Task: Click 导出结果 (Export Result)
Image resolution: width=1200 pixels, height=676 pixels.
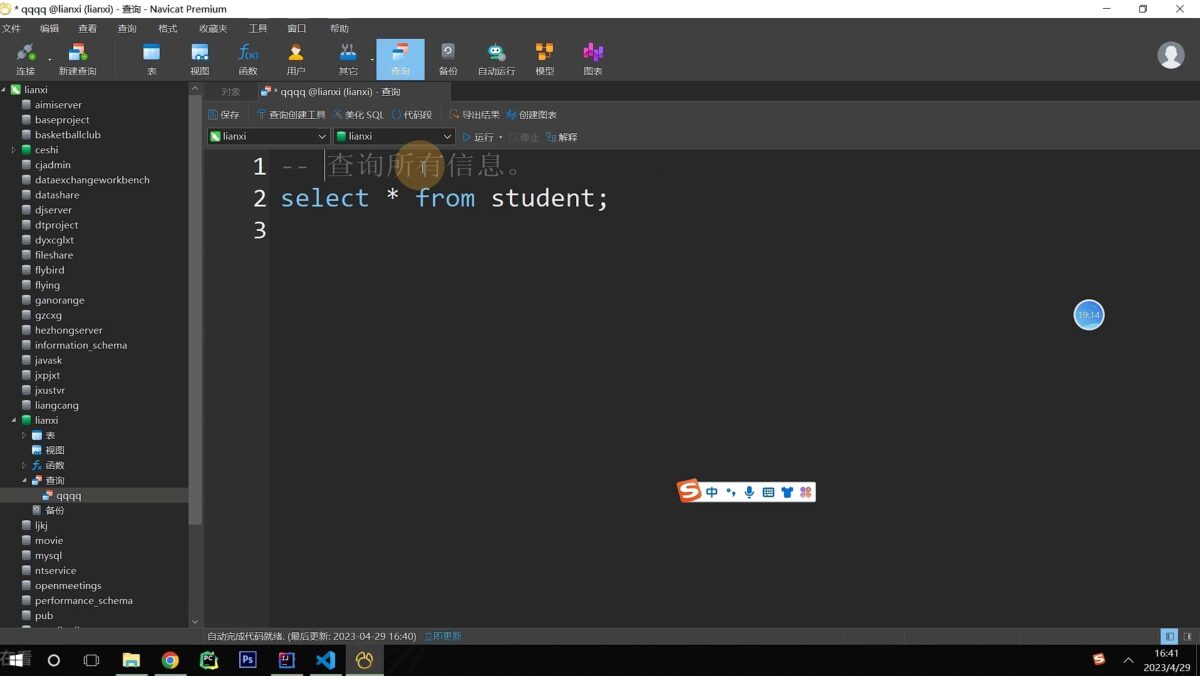Action: point(474,115)
